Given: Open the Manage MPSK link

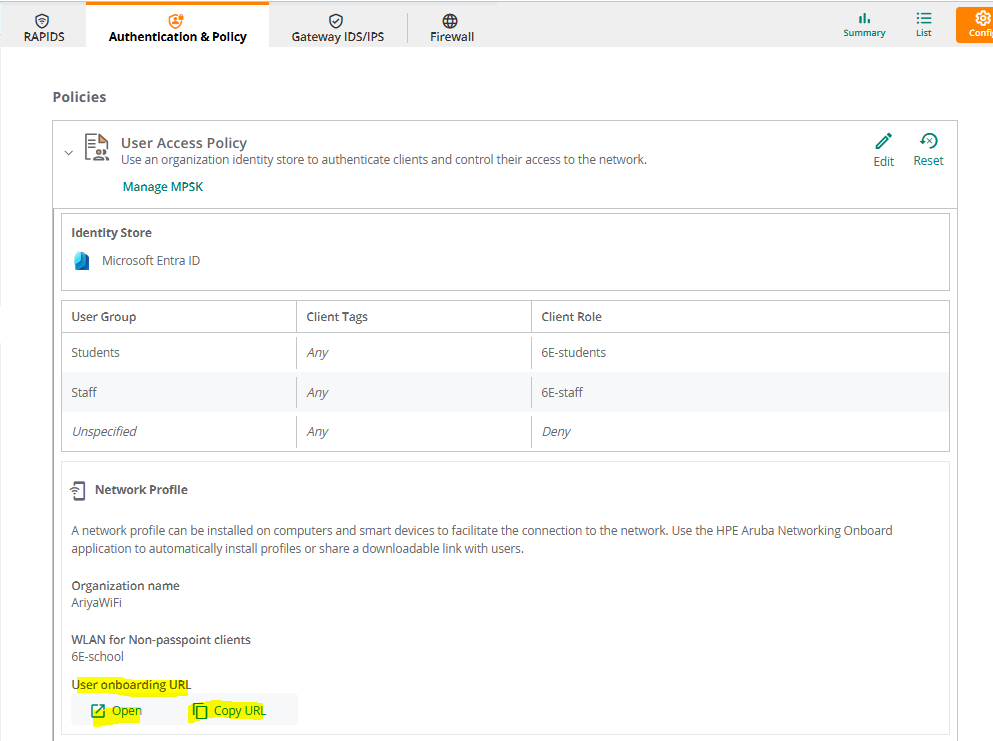Looking at the screenshot, I should tap(163, 187).
